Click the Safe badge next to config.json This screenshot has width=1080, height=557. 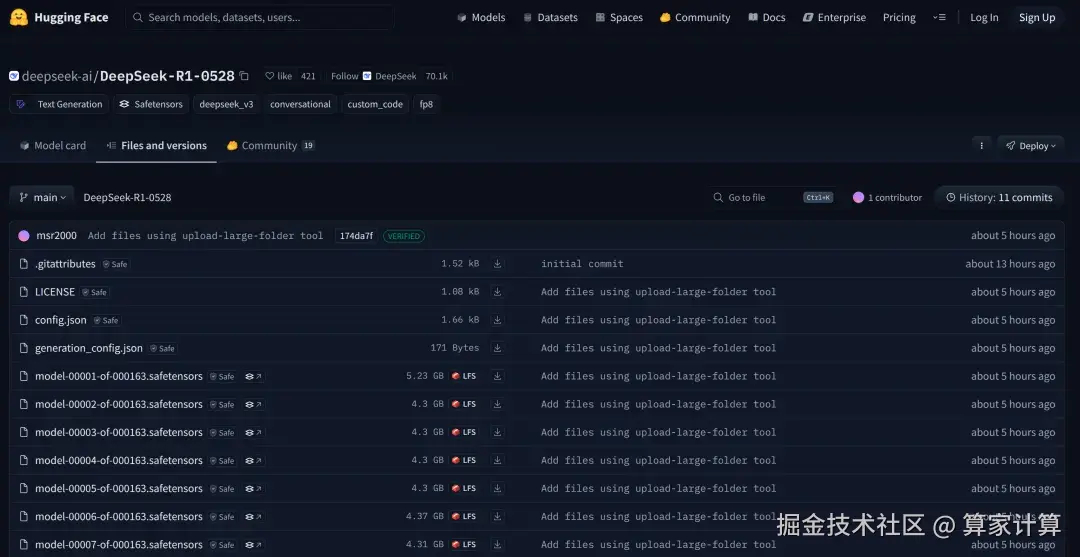pos(107,321)
